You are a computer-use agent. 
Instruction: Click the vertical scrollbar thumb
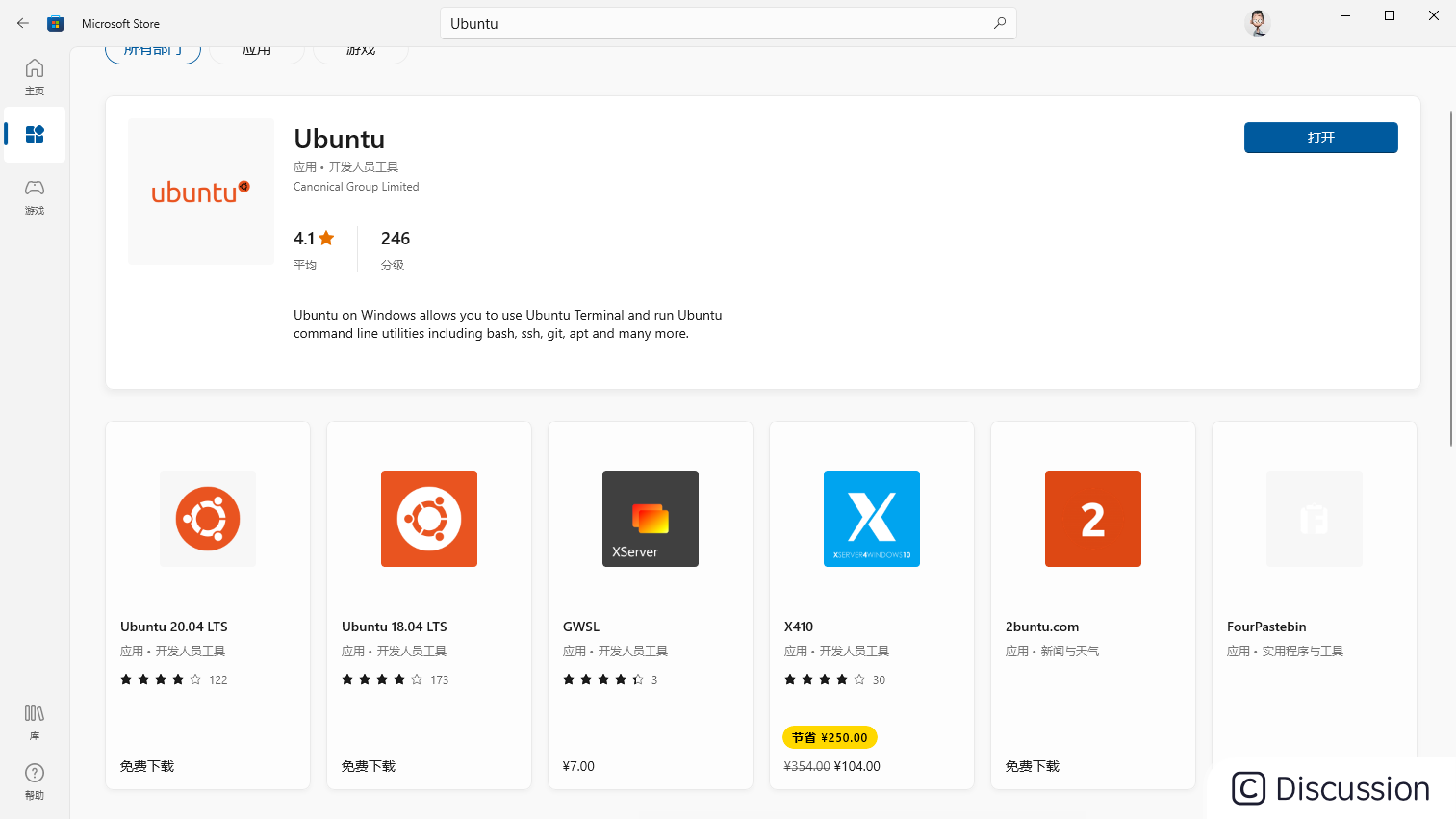(x=1451, y=278)
